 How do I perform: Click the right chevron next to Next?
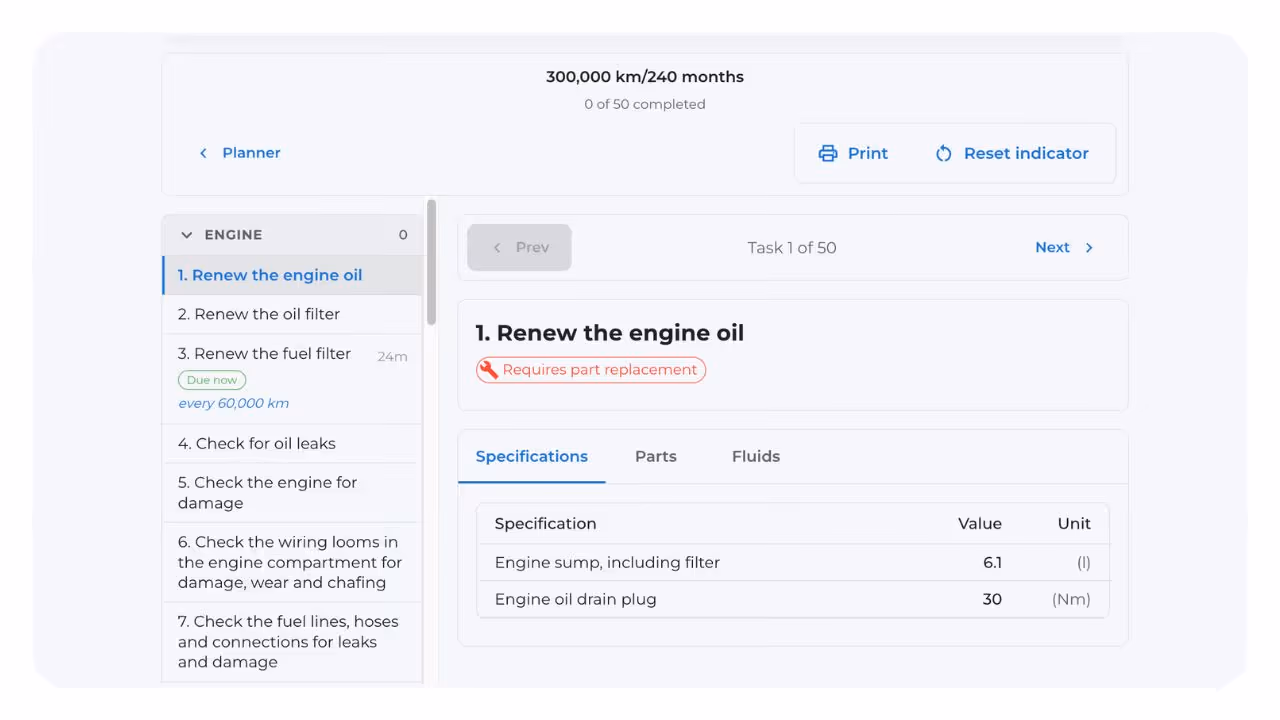1089,248
